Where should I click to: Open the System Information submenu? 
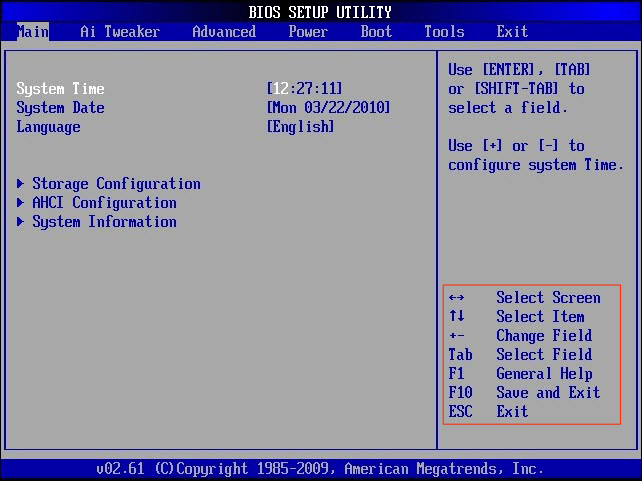pyautogui.click(x=104, y=222)
